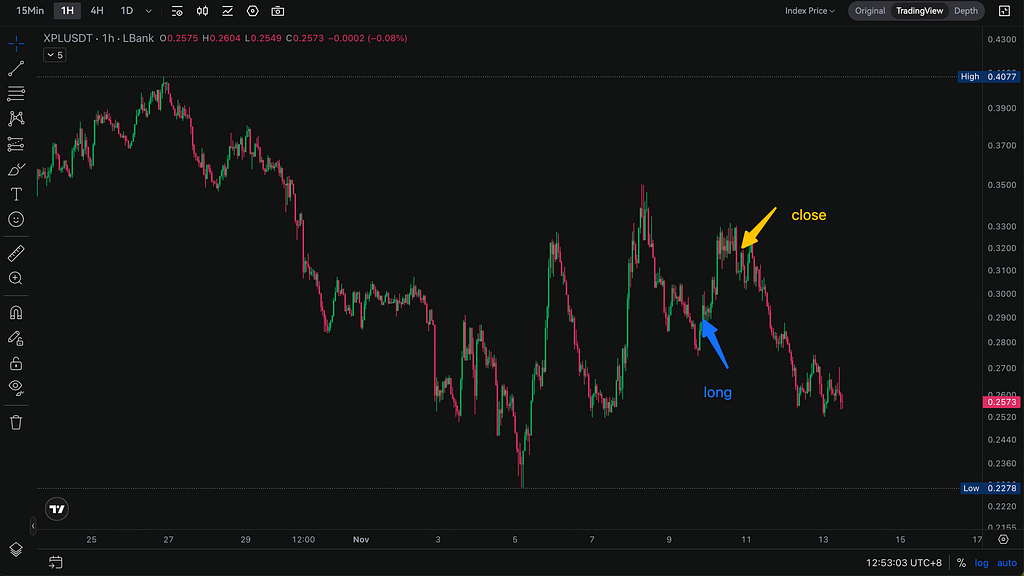Image resolution: width=1024 pixels, height=576 pixels.
Task: Select the 15Min timeframe
Action: [x=30, y=11]
